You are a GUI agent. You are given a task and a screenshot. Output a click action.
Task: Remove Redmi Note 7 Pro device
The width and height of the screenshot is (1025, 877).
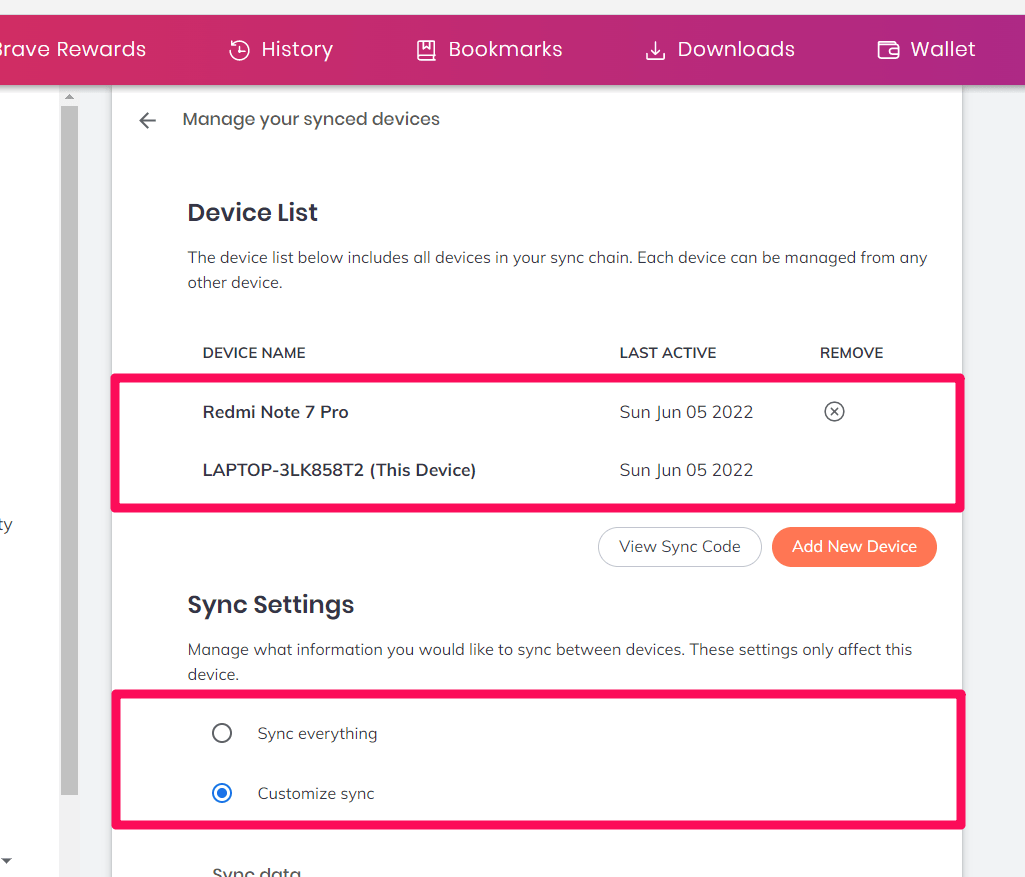pos(834,412)
